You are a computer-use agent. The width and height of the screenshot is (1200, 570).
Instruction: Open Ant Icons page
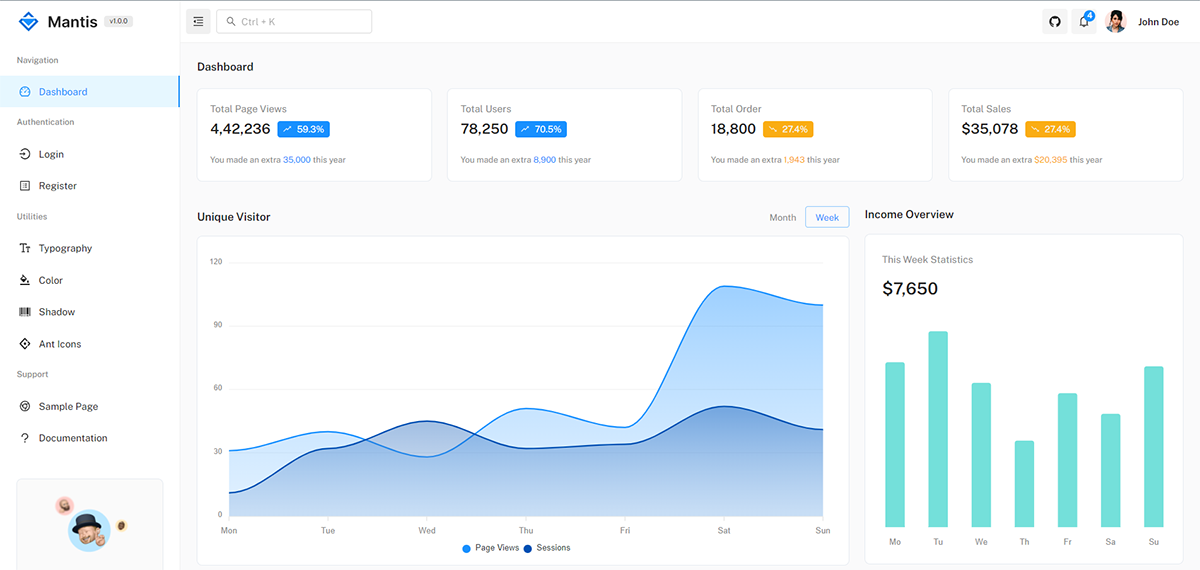[x=90, y=344]
